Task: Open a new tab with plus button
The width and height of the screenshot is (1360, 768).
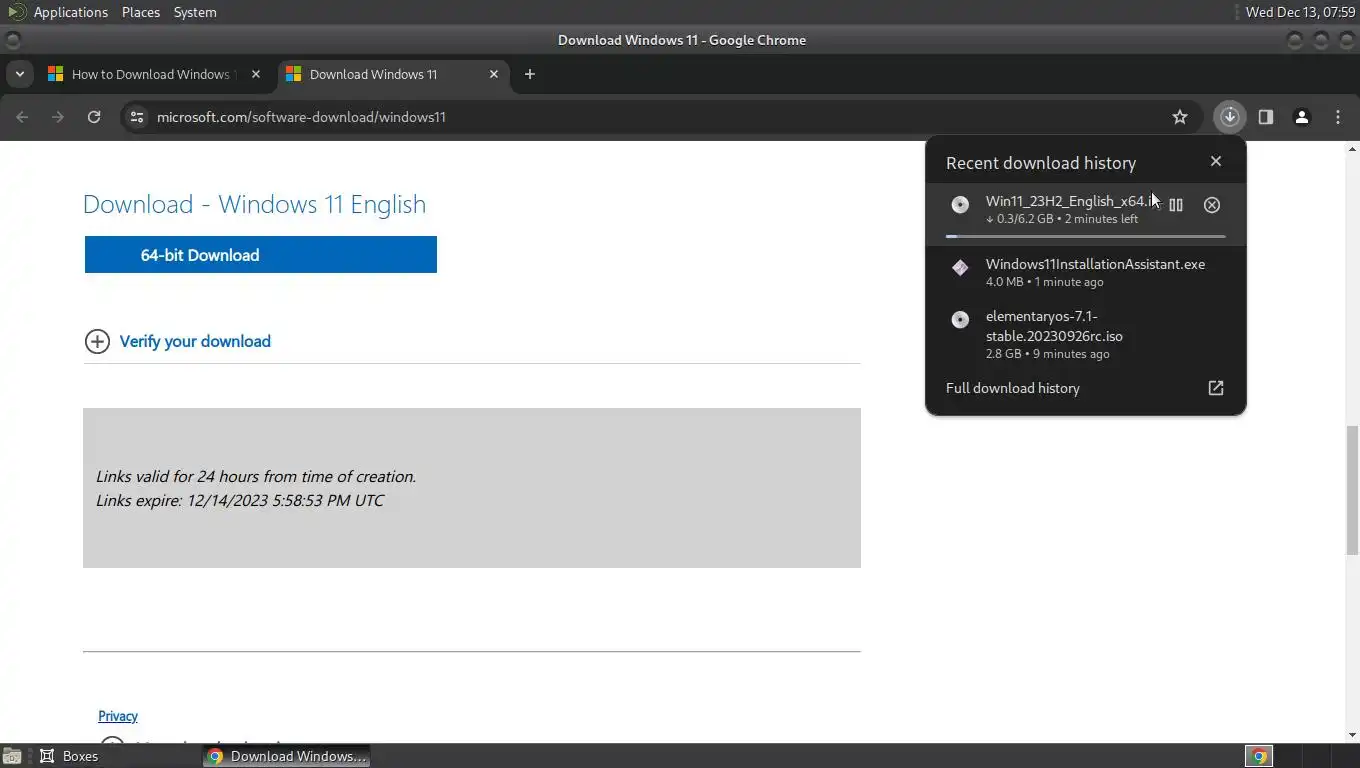Action: tap(530, 74)
